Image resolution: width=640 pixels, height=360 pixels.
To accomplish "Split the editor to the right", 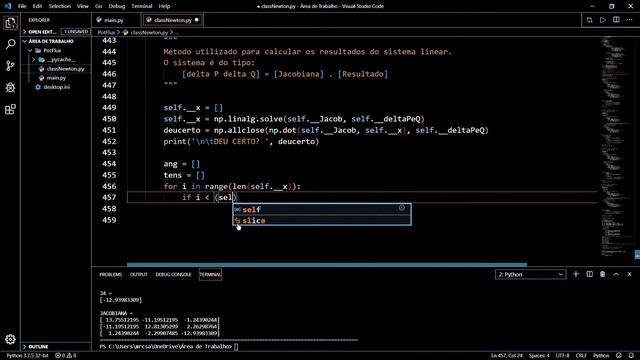I will click(616, 20).
